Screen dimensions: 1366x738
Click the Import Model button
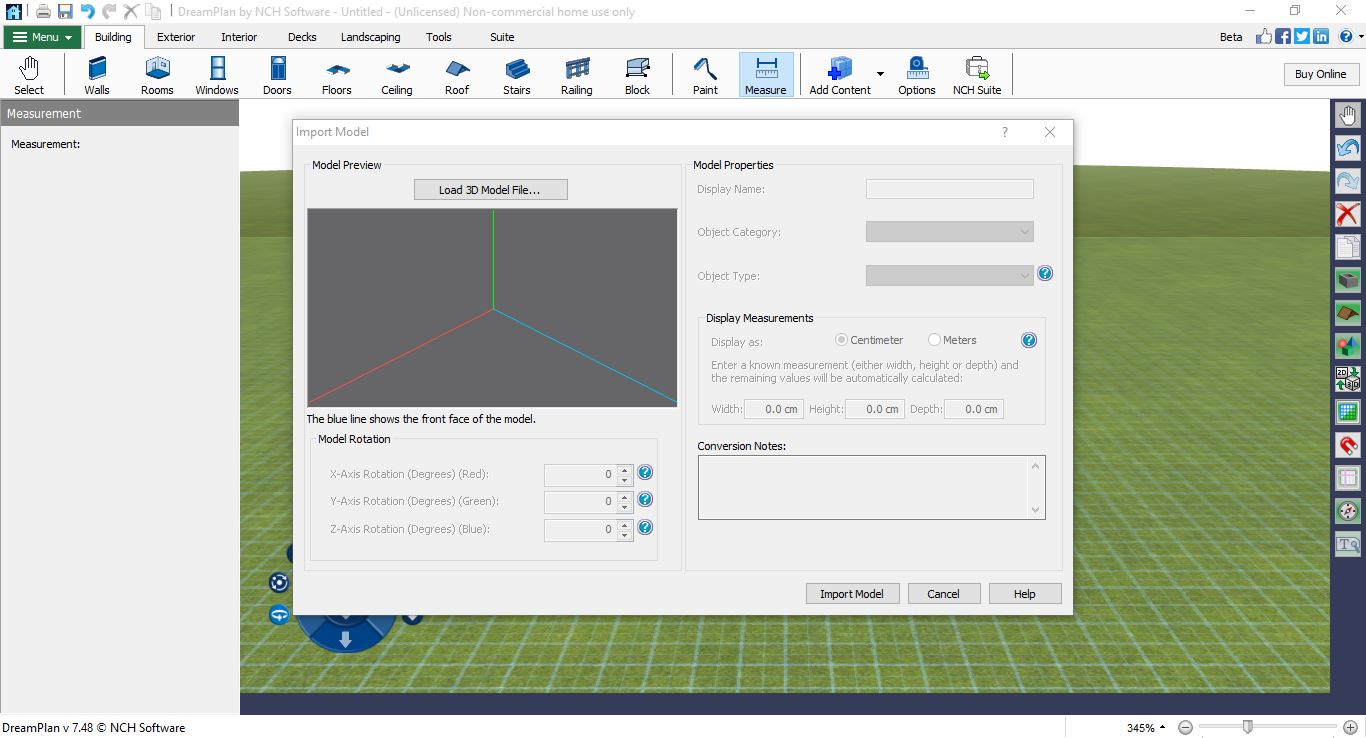852,594
